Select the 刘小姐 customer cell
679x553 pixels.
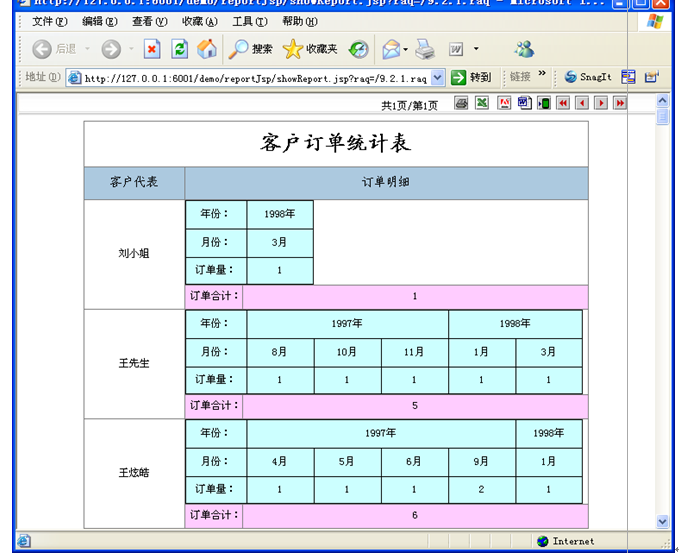[x=134, y=254]
